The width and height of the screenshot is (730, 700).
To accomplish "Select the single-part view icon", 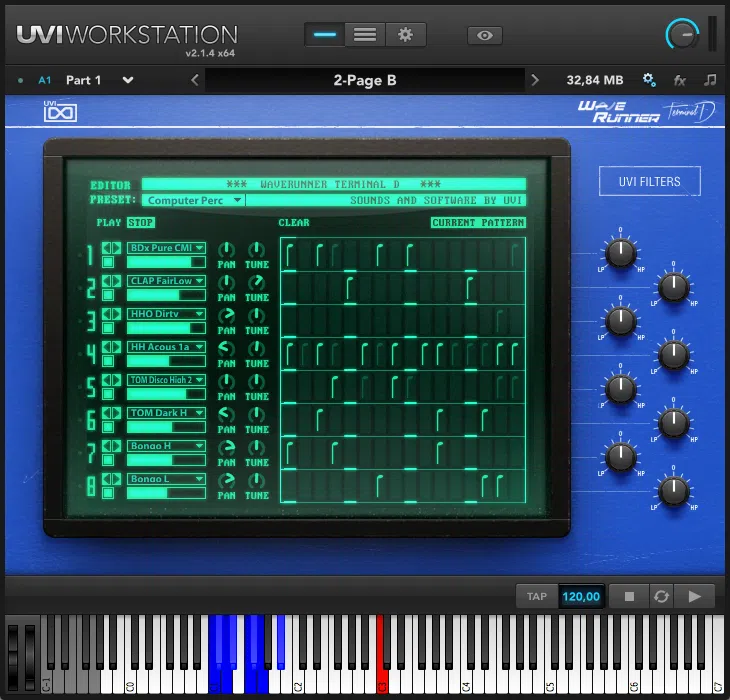I will (x=325, y=35).
